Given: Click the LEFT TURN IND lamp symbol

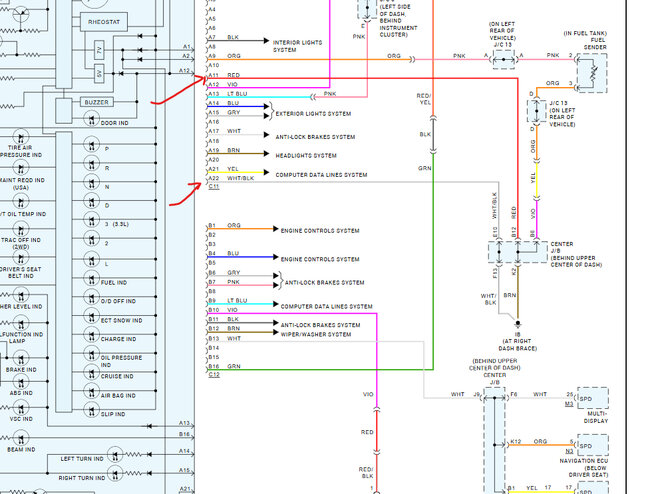Looking at the screenshot, I should [115, 455].
